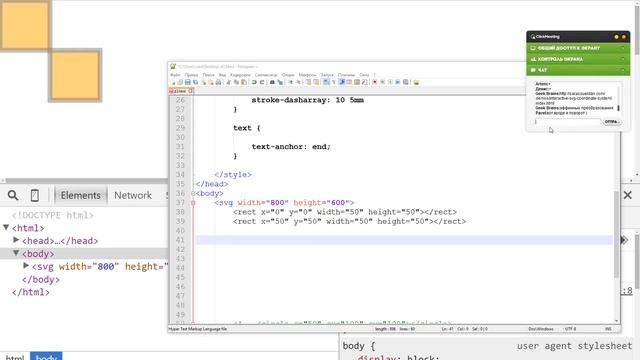
Task: Select the open document tab in Notepad++
Action: click(x=180, y=91)
